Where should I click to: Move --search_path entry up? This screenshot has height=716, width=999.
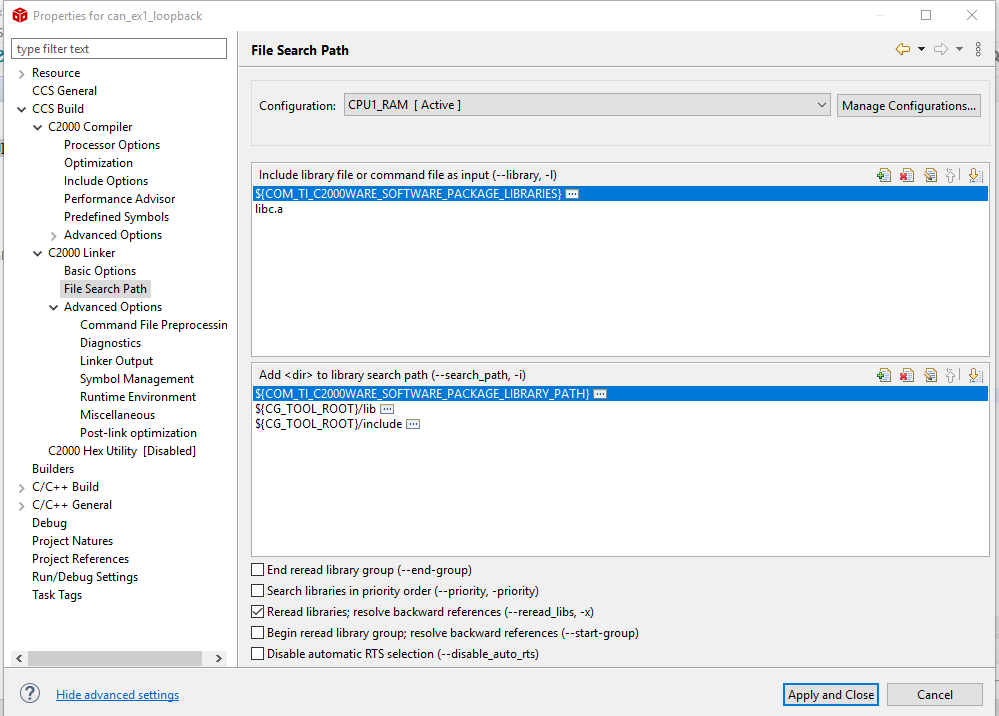[952, 375]
